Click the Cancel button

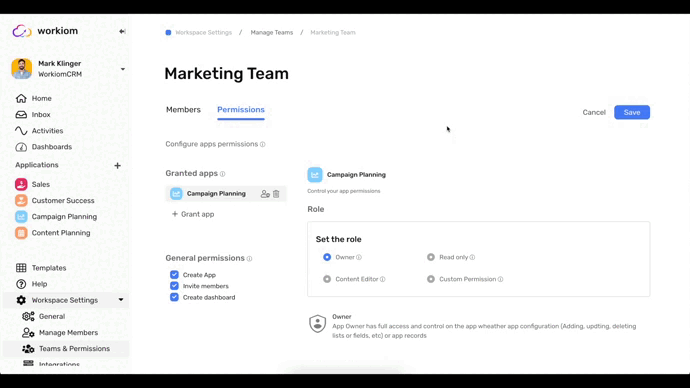pos(594,112)
